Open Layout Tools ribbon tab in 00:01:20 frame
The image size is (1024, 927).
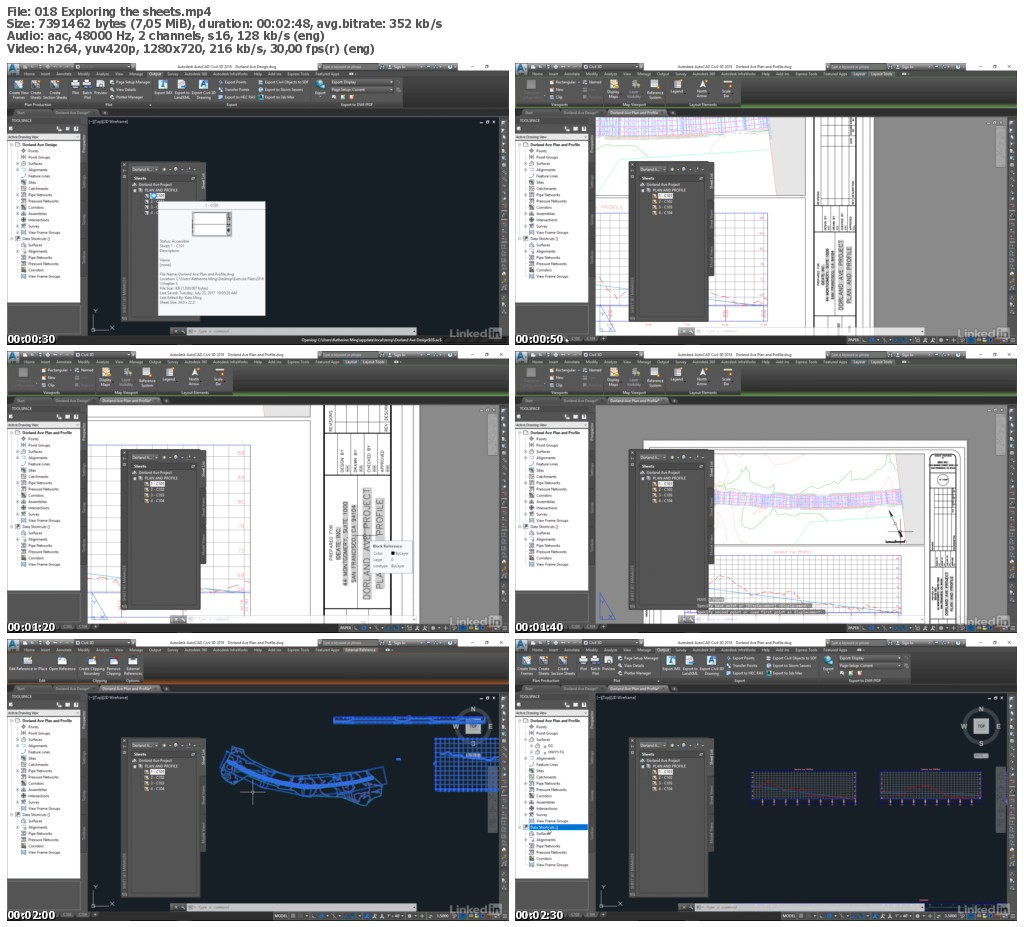[x=374, y=362]
